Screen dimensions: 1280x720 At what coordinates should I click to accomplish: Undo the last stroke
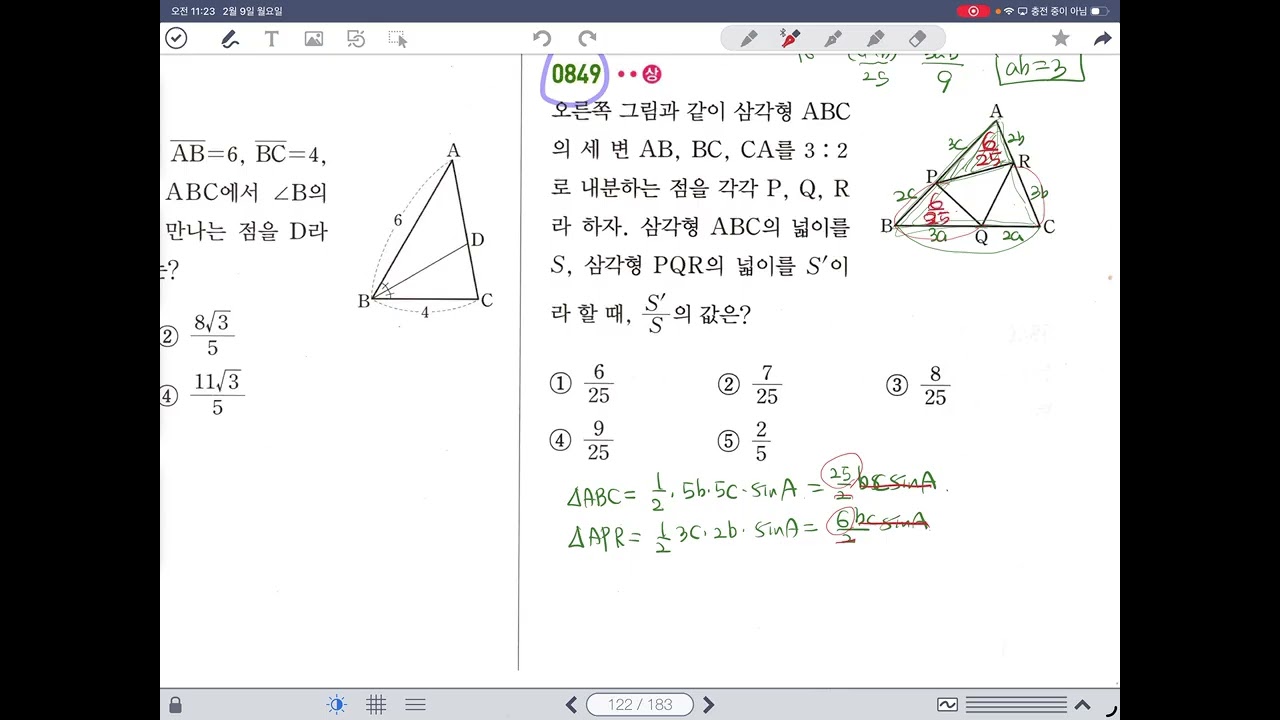(542, 39)
